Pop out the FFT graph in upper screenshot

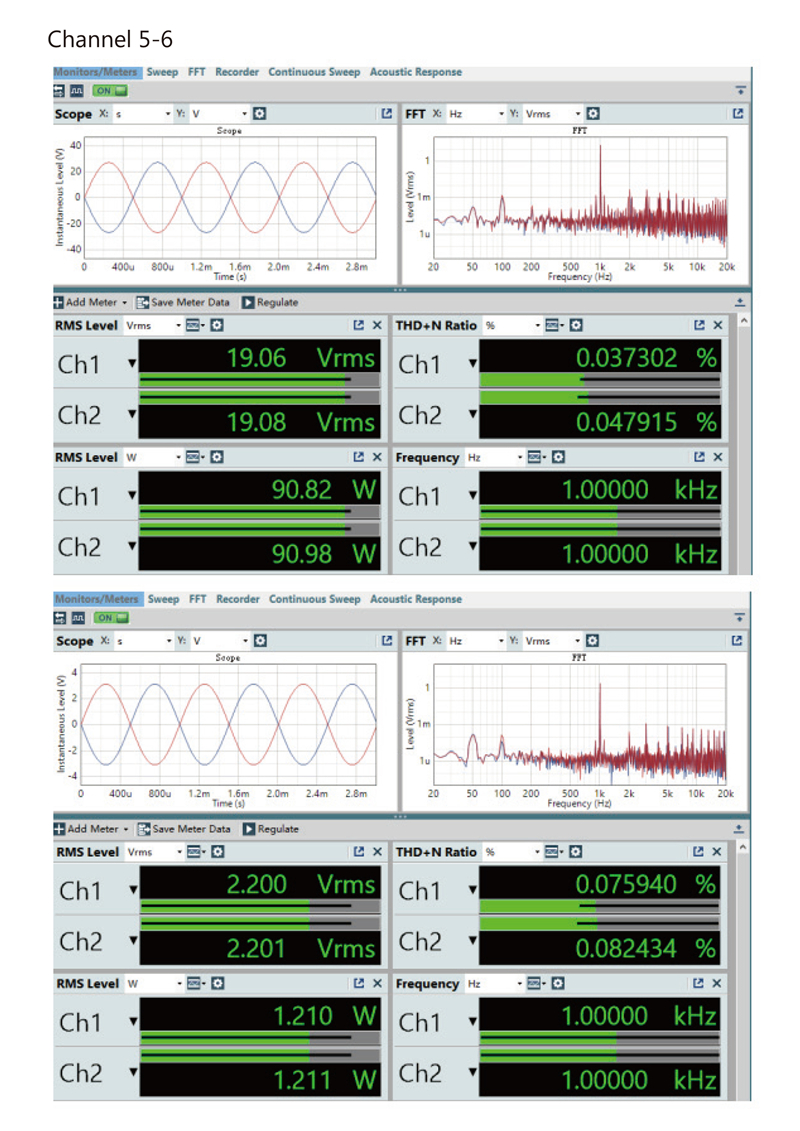click(740, 114)
